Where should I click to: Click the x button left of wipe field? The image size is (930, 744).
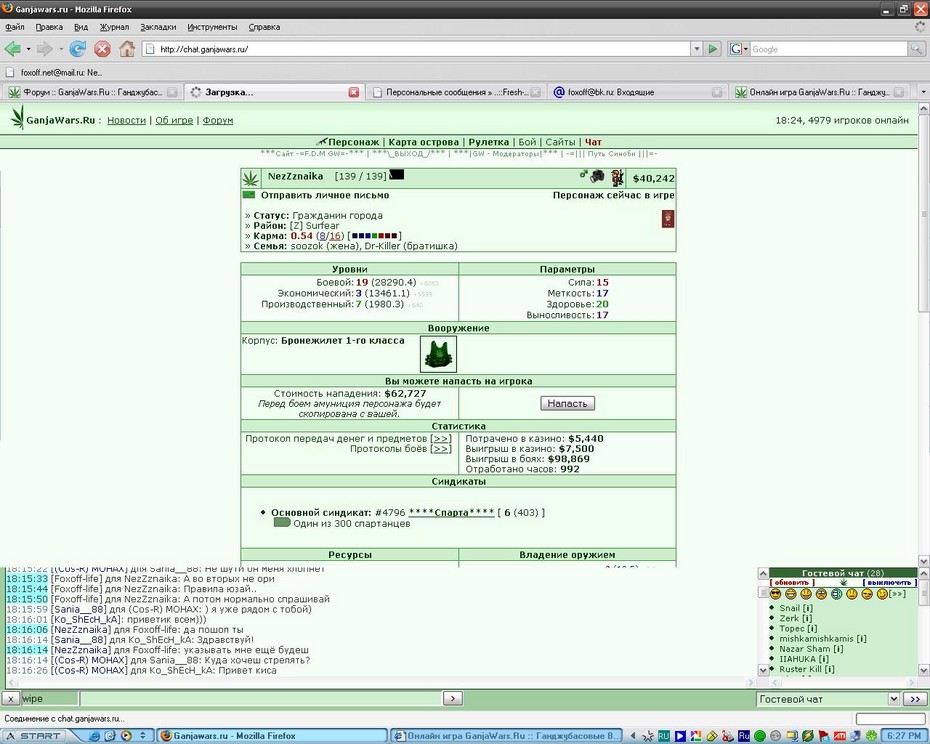(x=11, y=699)
